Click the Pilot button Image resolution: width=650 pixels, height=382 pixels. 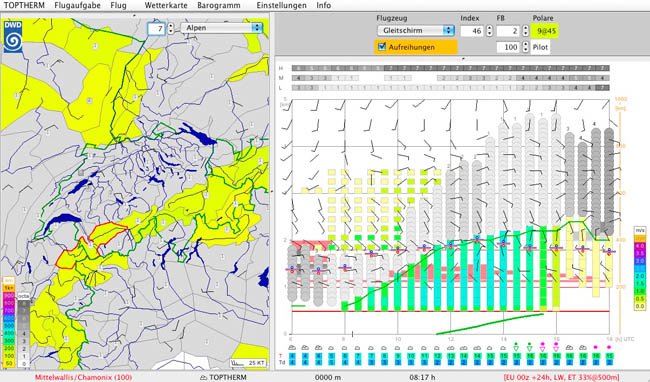(x=541, y=47)
